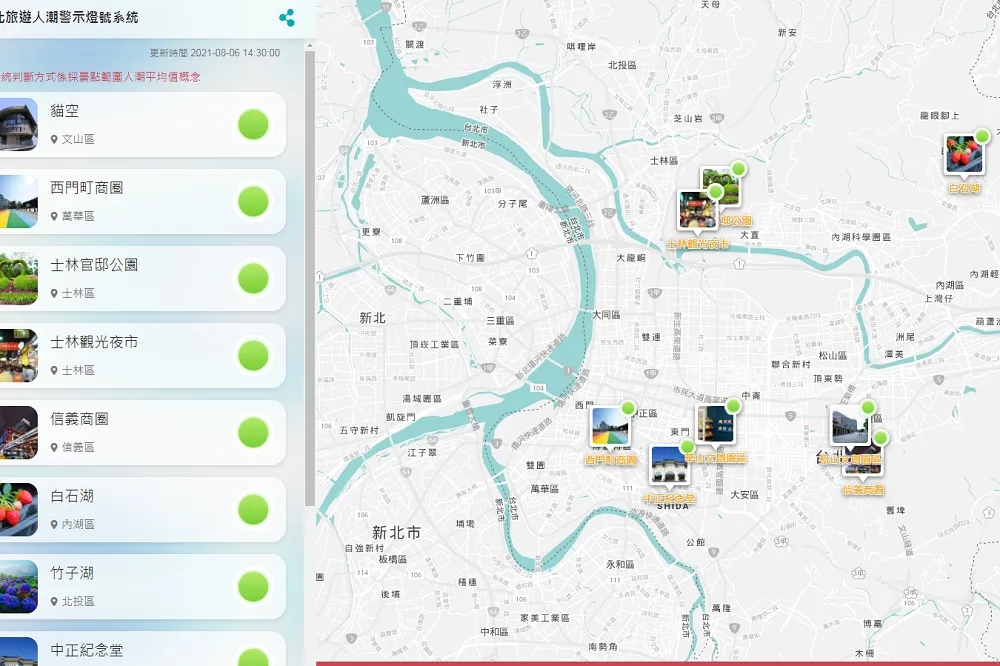Click the 新北市 label on the map

click(x=397, y=533)
